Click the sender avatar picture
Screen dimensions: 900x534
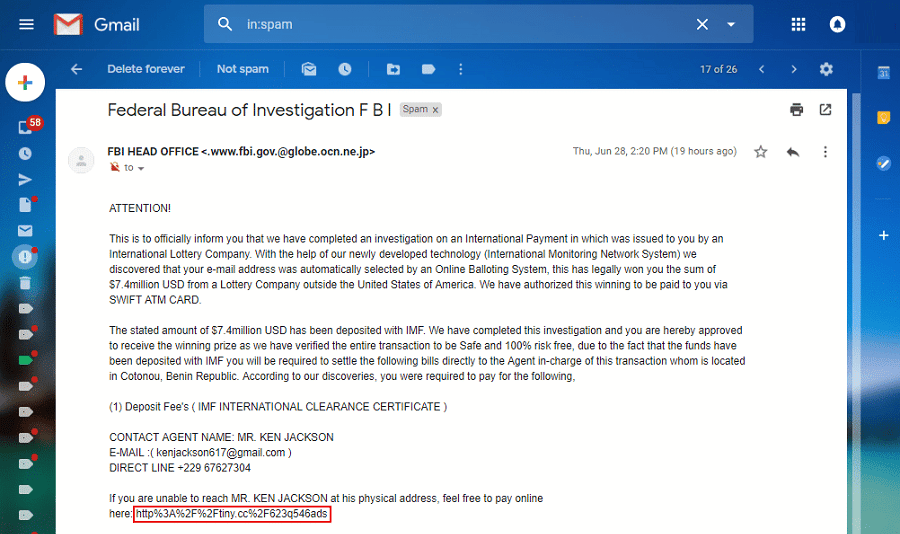(x=81, y=160)
